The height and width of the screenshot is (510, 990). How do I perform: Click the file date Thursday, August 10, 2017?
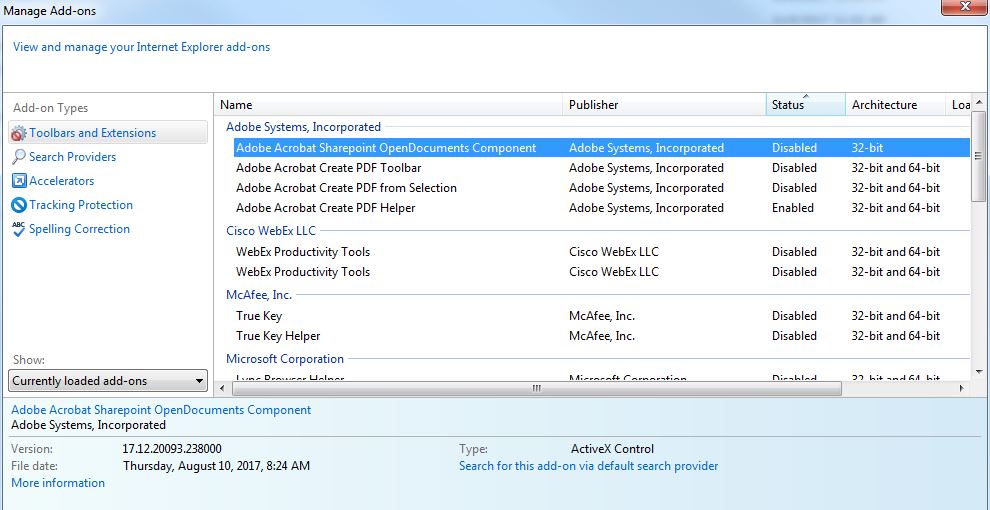pyautogui.click(x=216, y=466)
